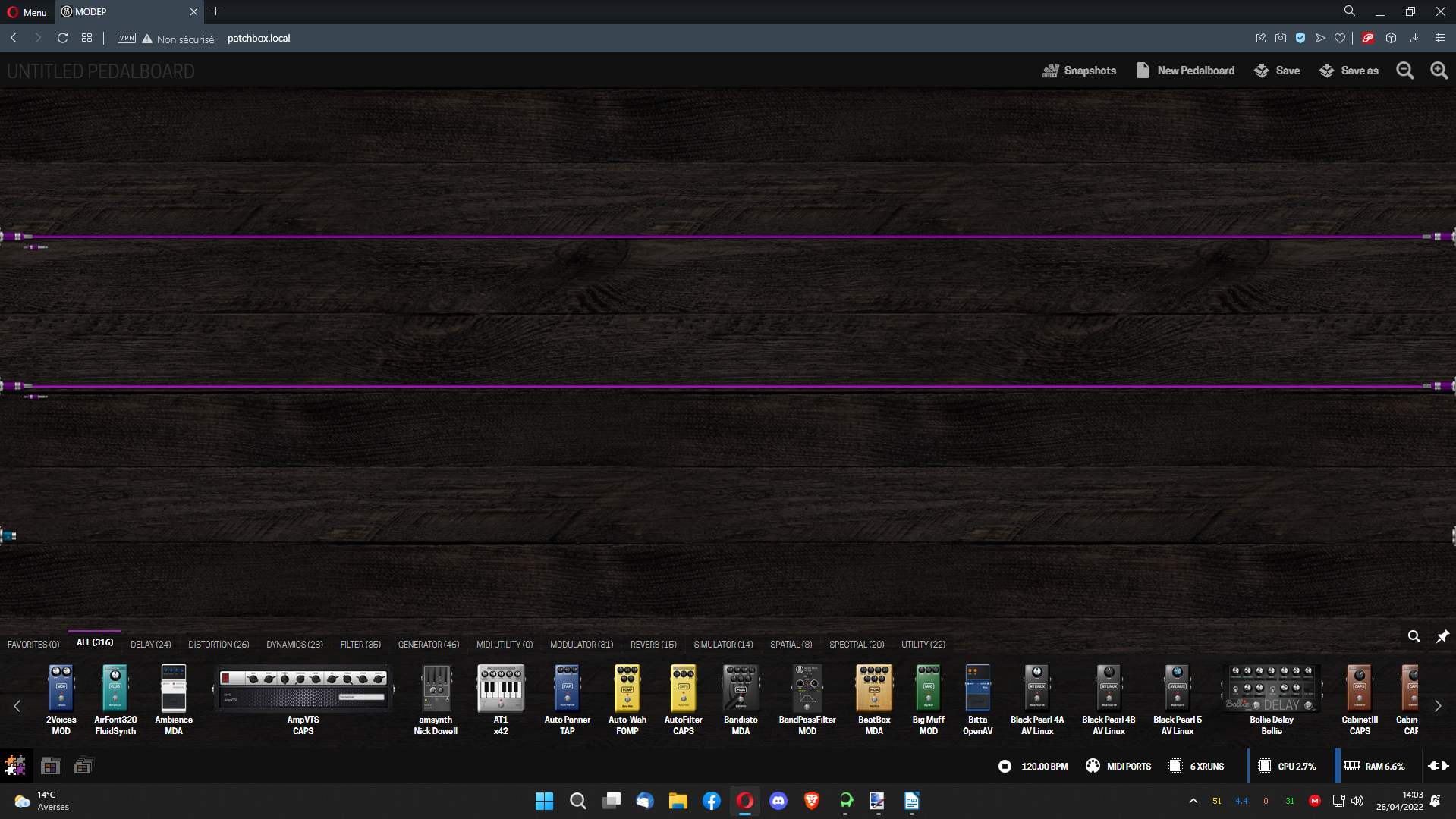
Task: Switch to the Favorites plugin tab
Action: click(x=33, y=645)
